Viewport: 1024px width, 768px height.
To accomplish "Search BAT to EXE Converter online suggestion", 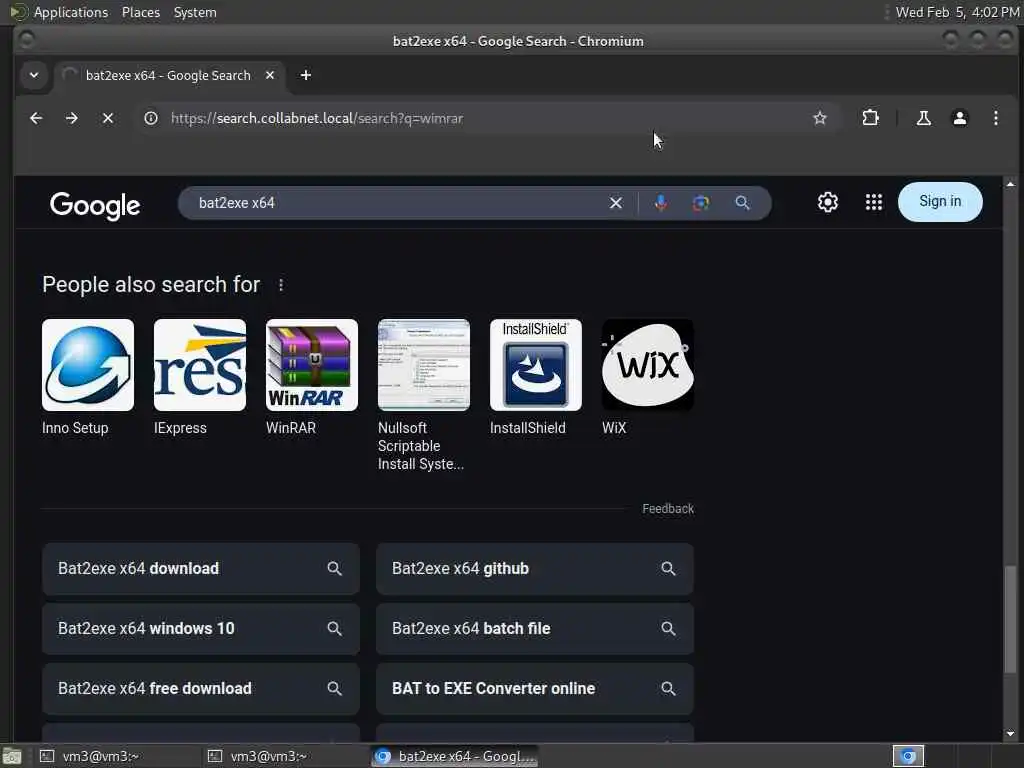I will (535, 689).
